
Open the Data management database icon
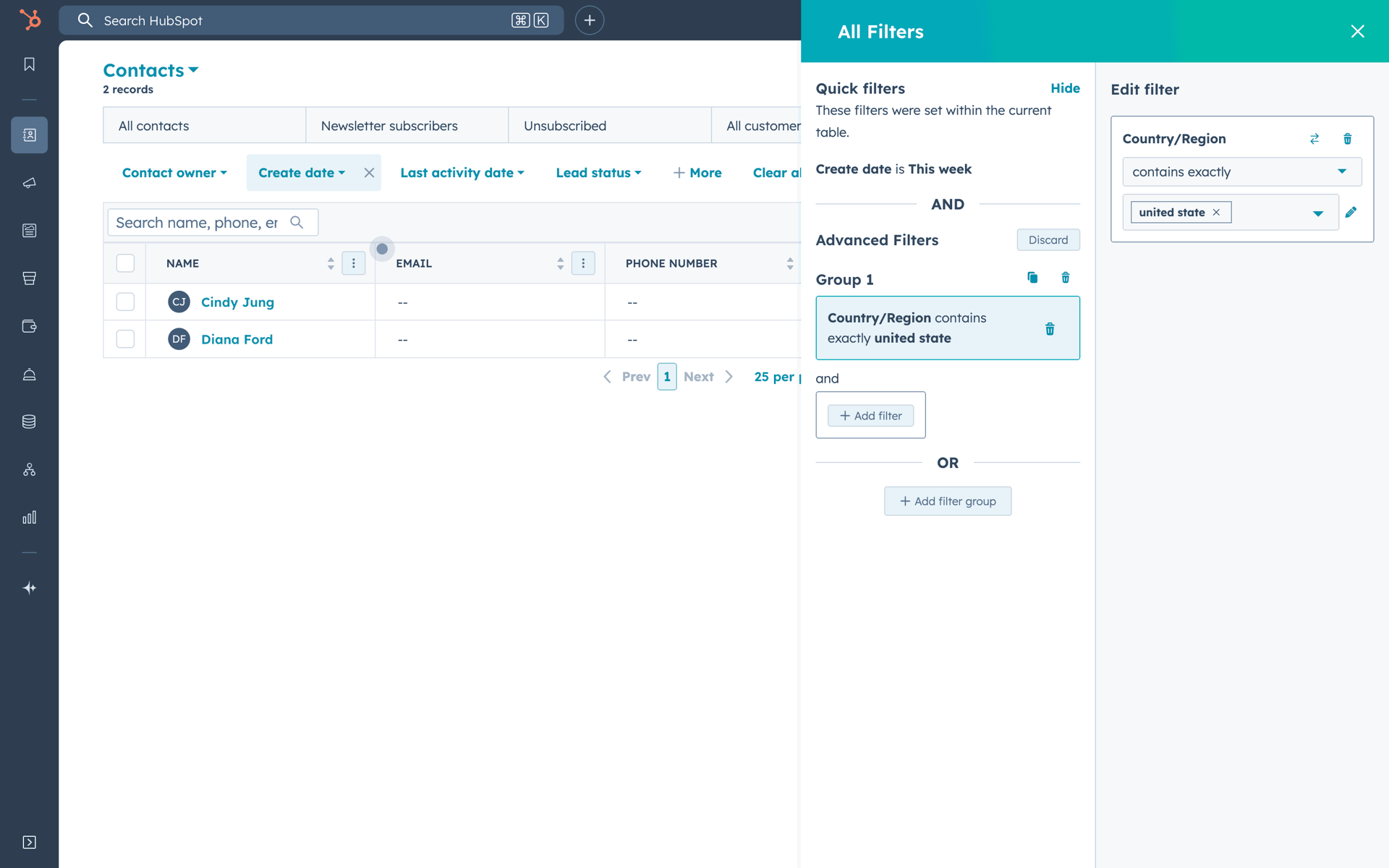tap(29, 422)
